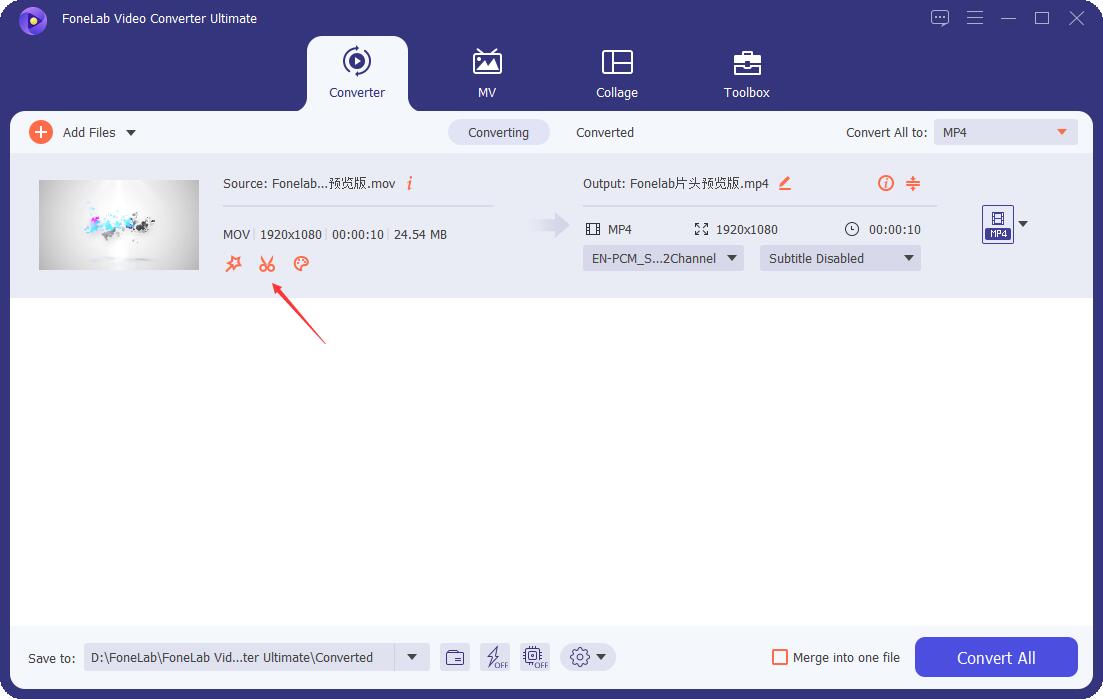Screen dimensions: 1103x699
Task: Click the source file info icon
Action: click(409, 183)
